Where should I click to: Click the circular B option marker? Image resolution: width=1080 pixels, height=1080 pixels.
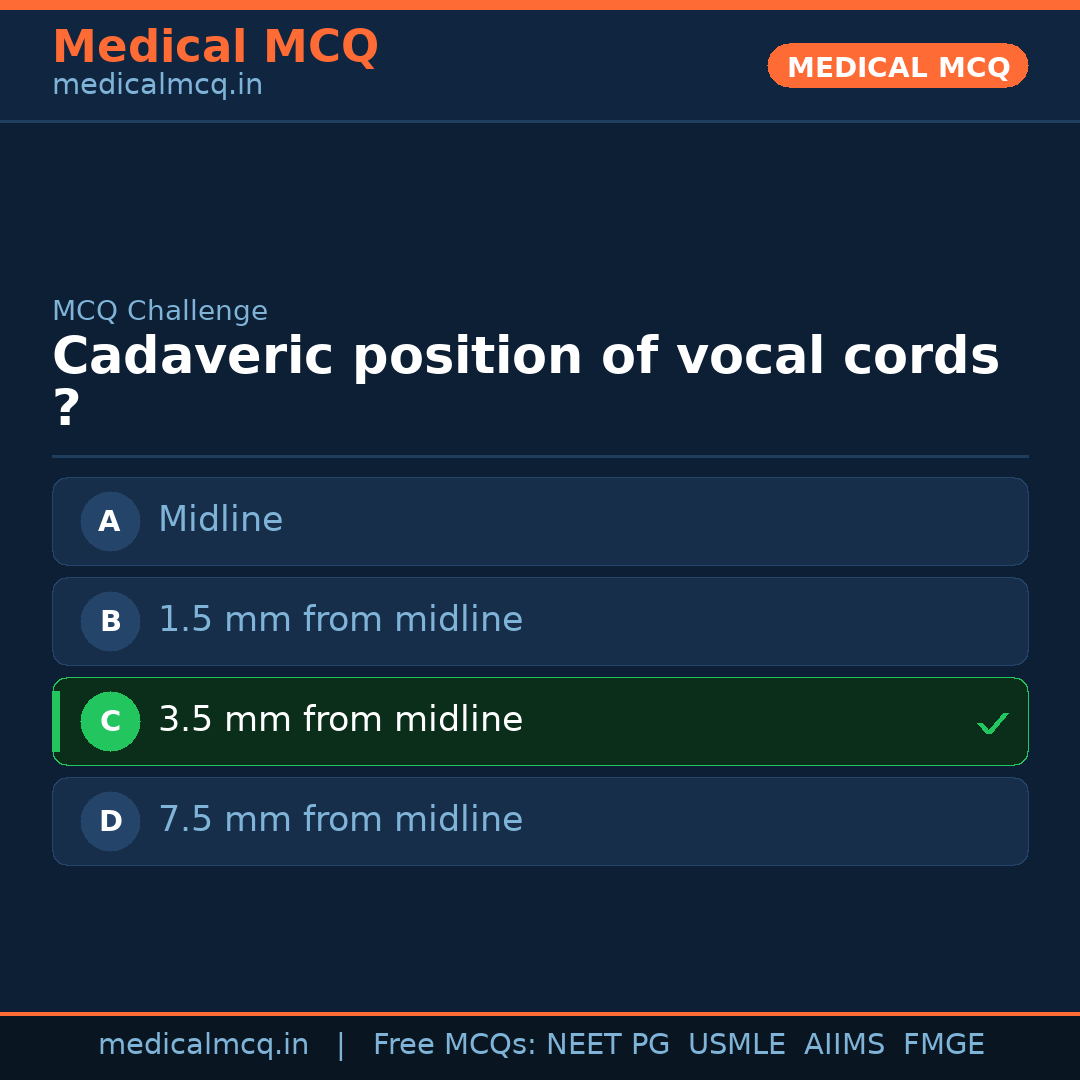(x=110, y=621)
